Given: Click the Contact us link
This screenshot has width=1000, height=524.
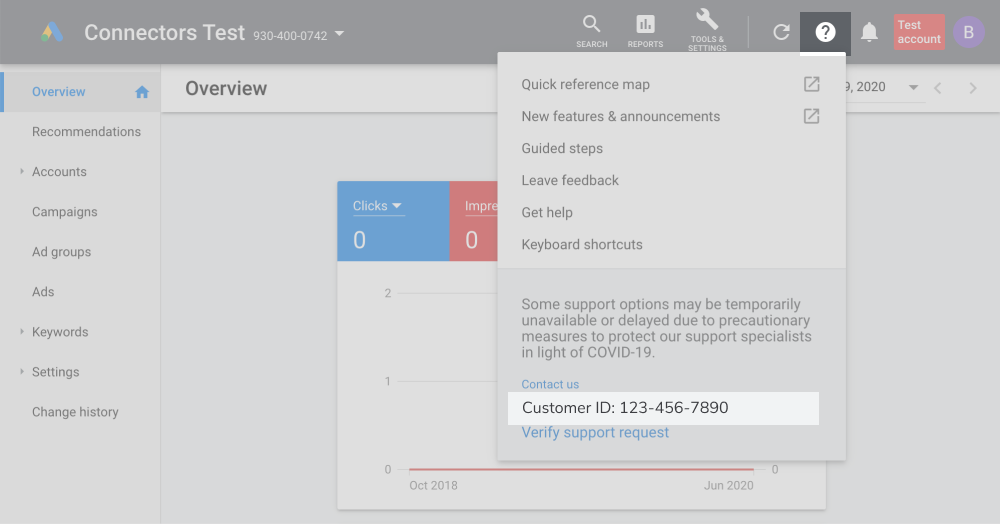Looking at the screenshot, I should click(x=550, y=384).
